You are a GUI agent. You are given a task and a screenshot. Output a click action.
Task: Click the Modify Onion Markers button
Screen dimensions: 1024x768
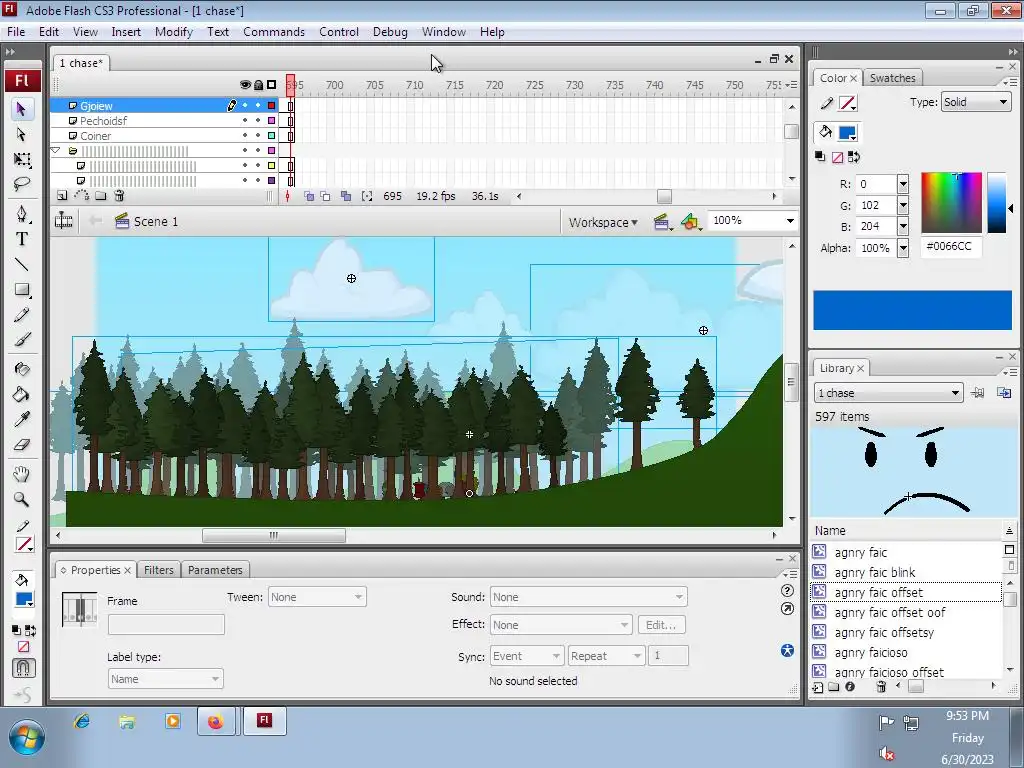pos(367,196)
